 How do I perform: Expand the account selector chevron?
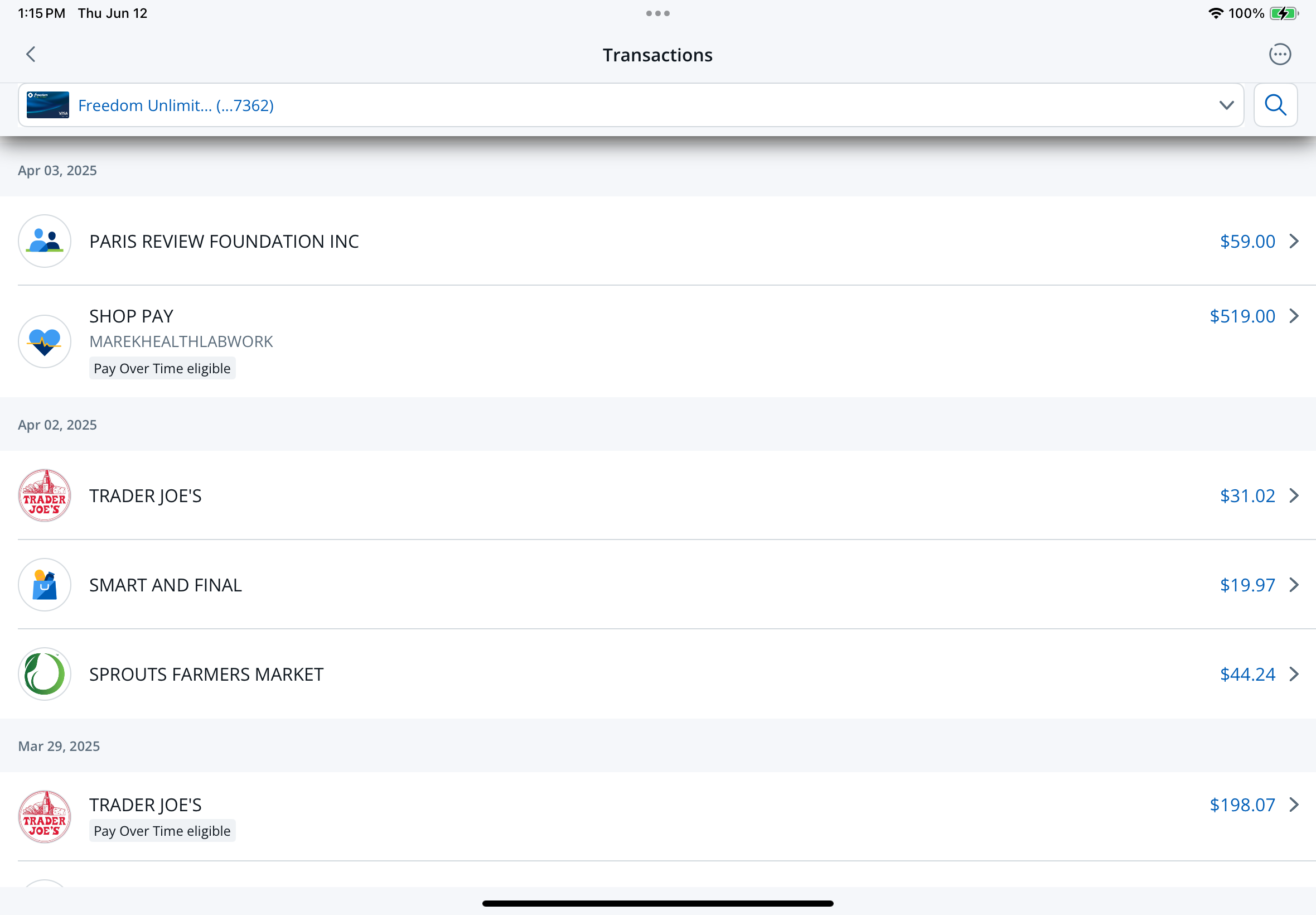1226,105
